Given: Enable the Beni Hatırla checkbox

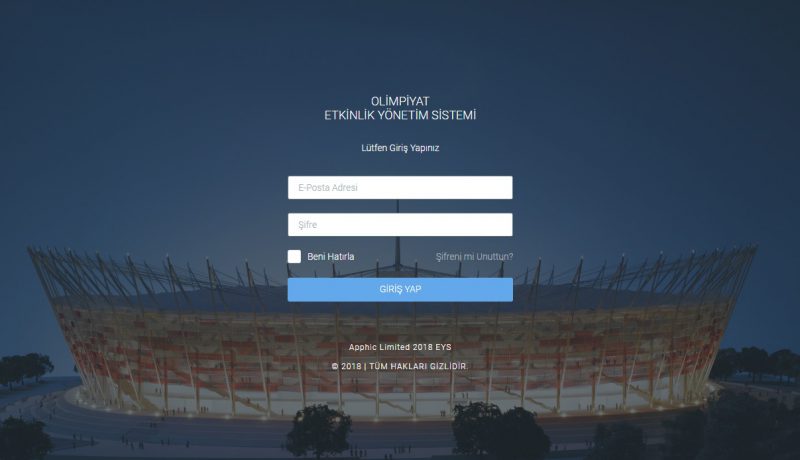Looking at the screenshot, I should tap(294, 257).
